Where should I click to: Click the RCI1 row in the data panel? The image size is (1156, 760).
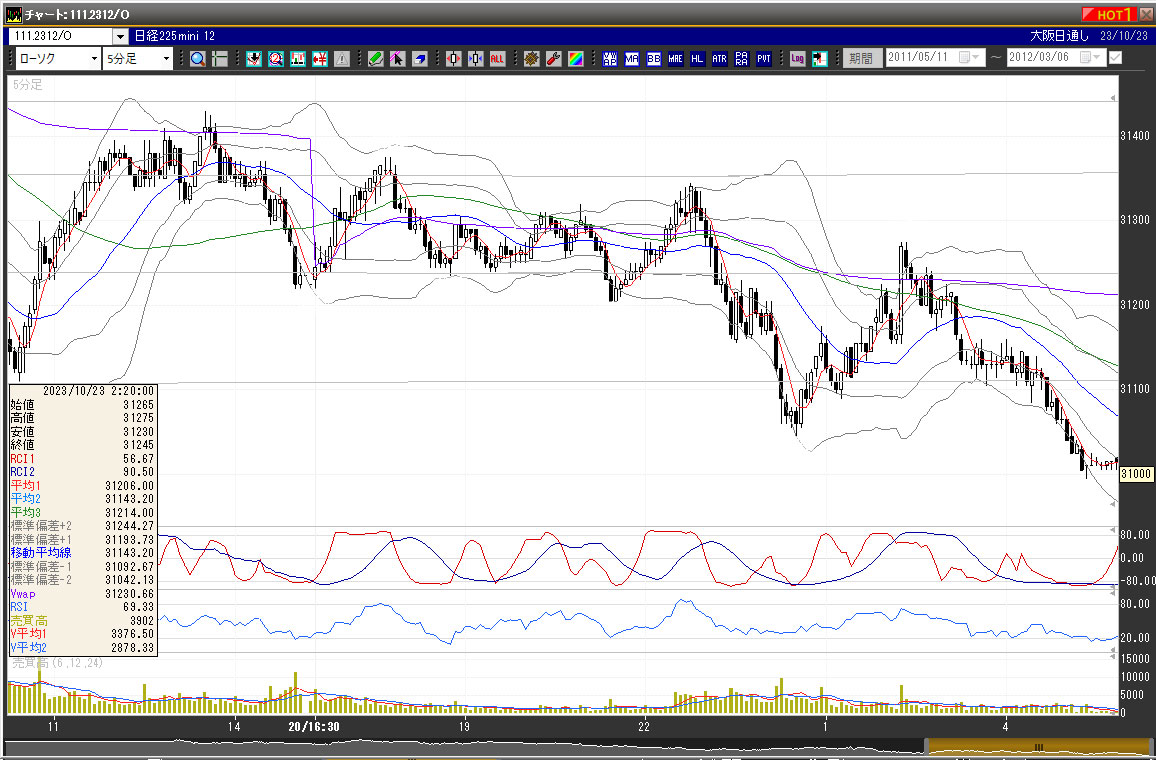83,459
